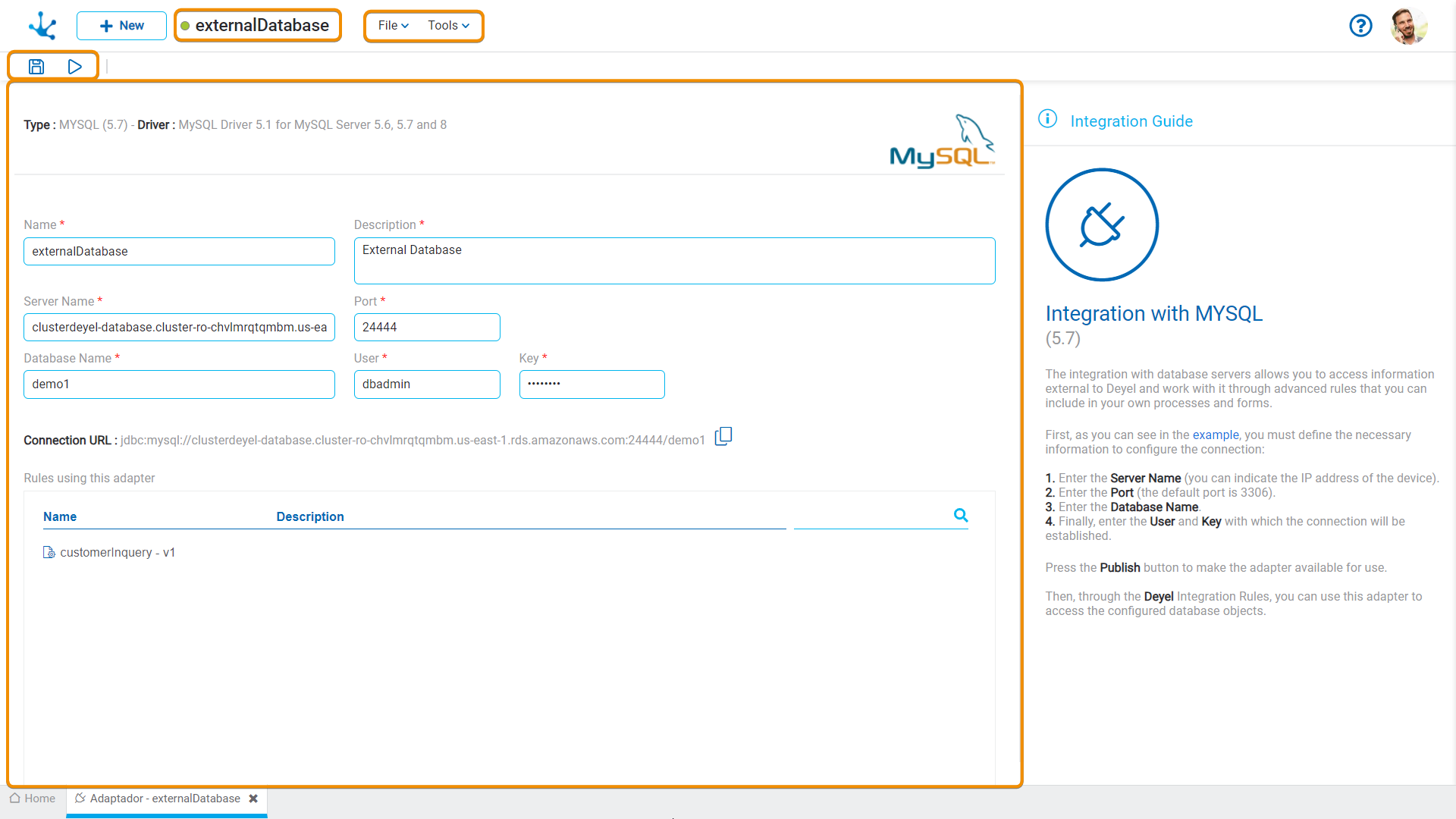
Task: Click the New button to create item
Action: coord(119,25)
